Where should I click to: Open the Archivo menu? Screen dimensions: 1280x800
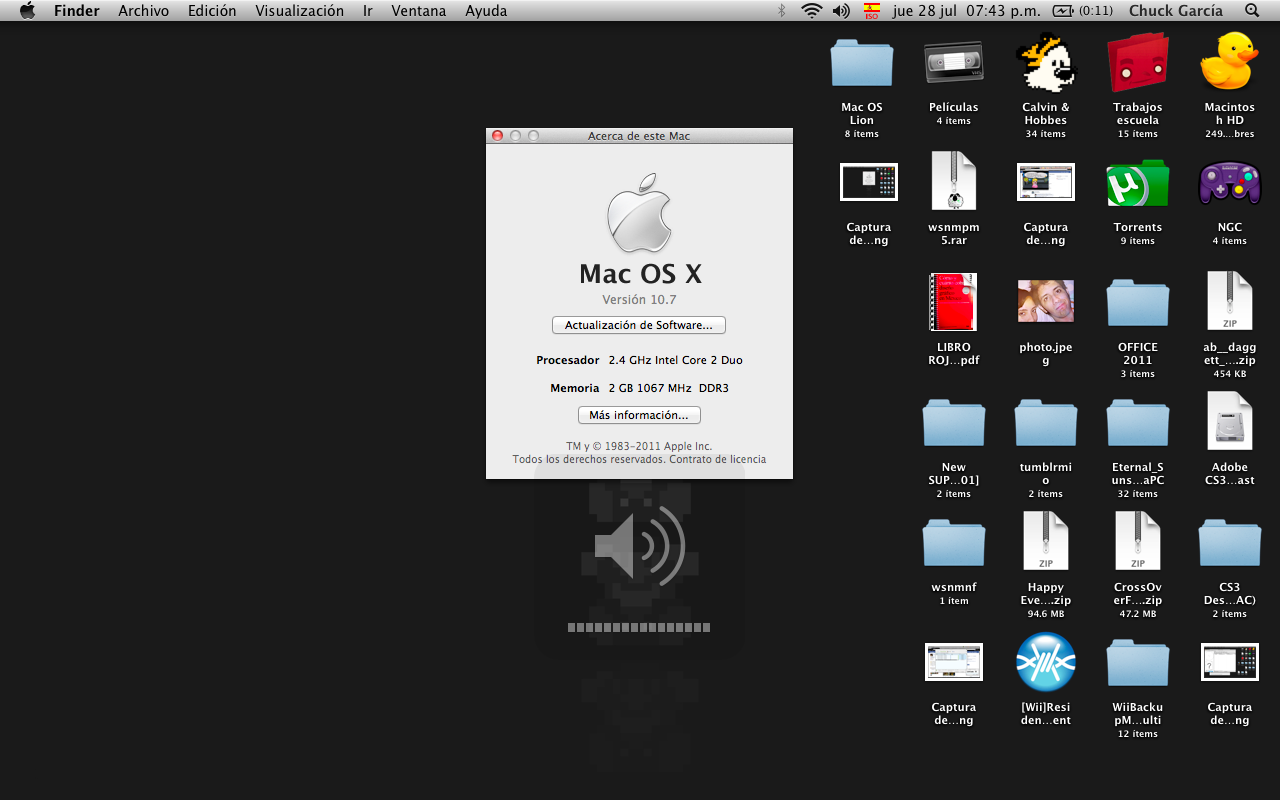[x=143, y=11]
